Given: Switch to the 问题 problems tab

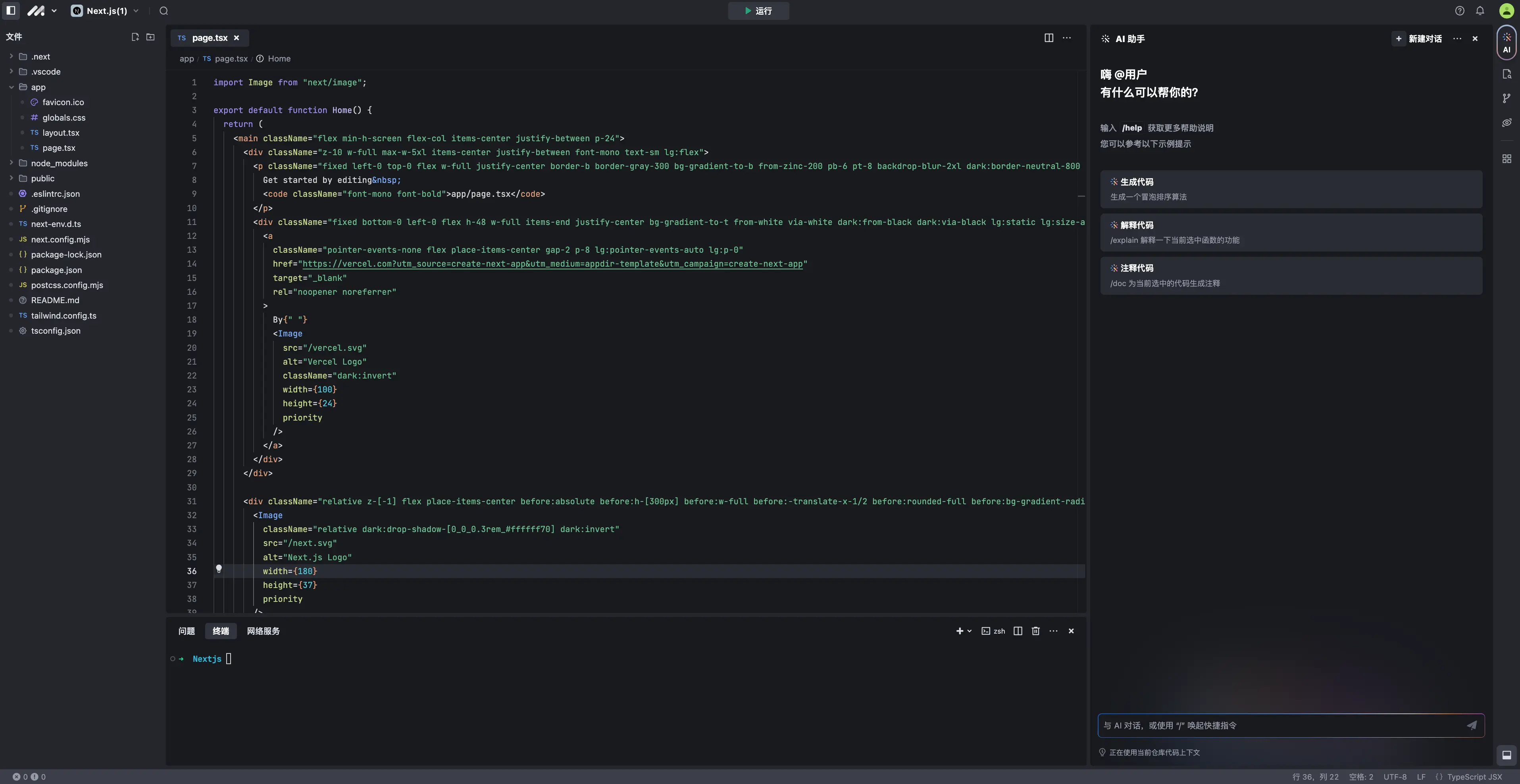Looking at the screenshot, I should click(187, 631).
